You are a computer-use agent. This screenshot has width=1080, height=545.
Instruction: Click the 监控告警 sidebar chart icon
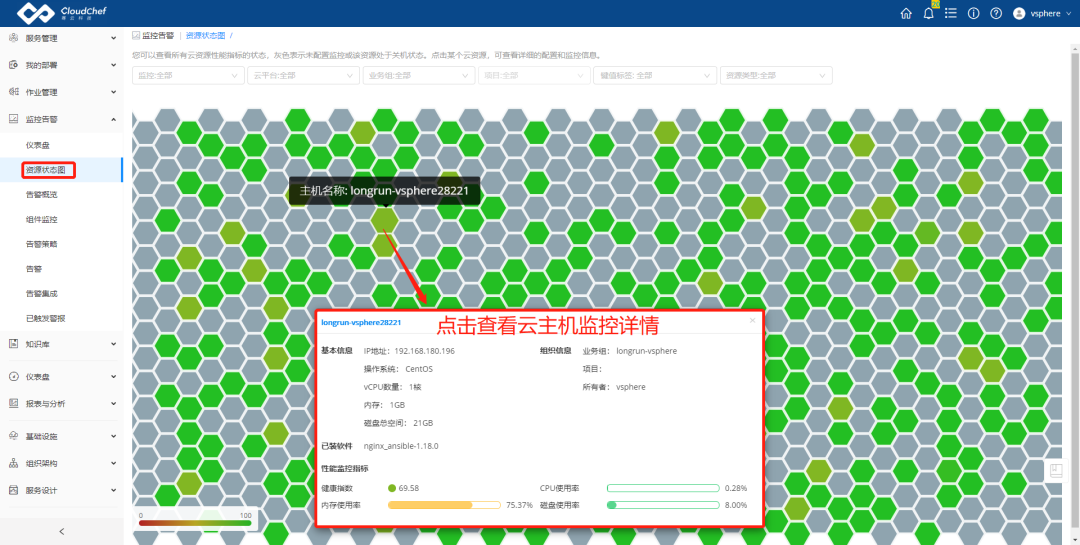click(x=13, y=119)
